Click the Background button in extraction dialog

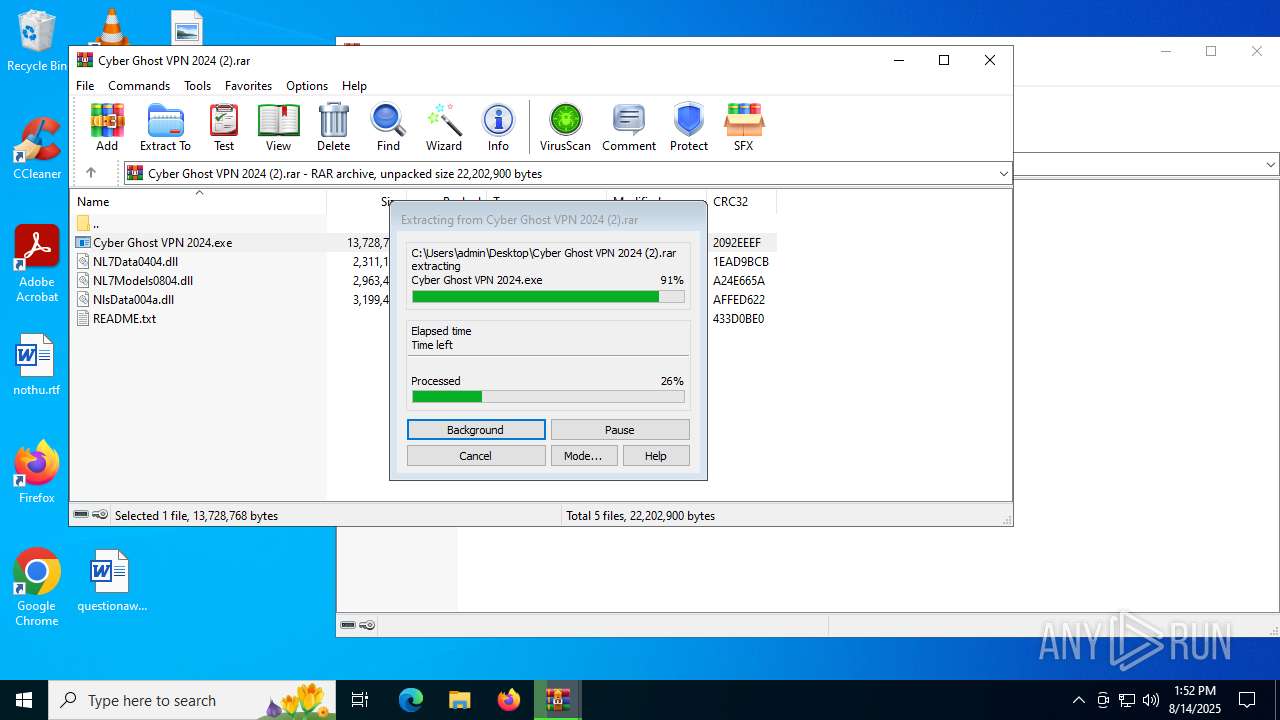(x=476, y=430)
